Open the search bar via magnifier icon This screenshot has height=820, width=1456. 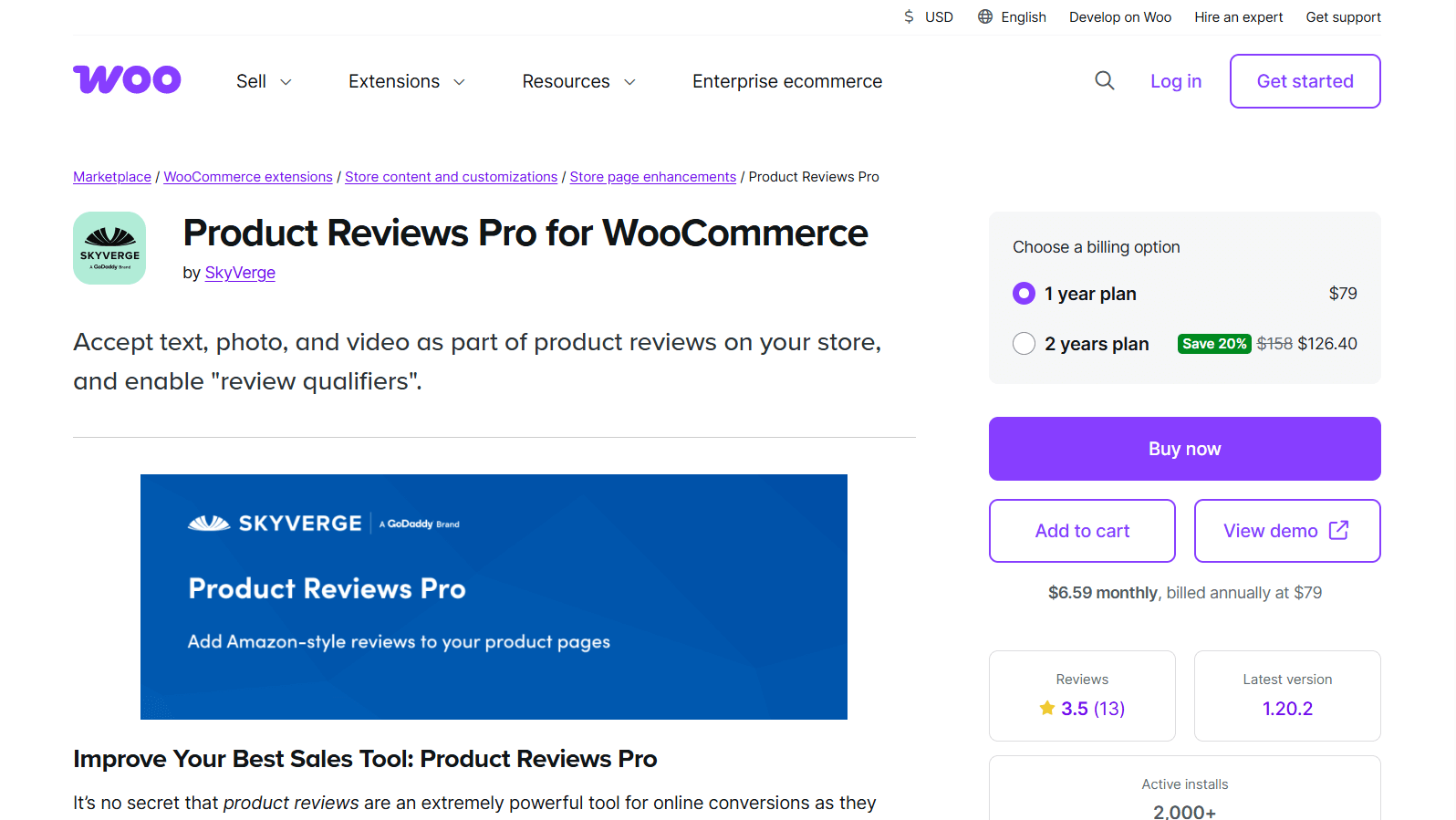[1105, 80]
